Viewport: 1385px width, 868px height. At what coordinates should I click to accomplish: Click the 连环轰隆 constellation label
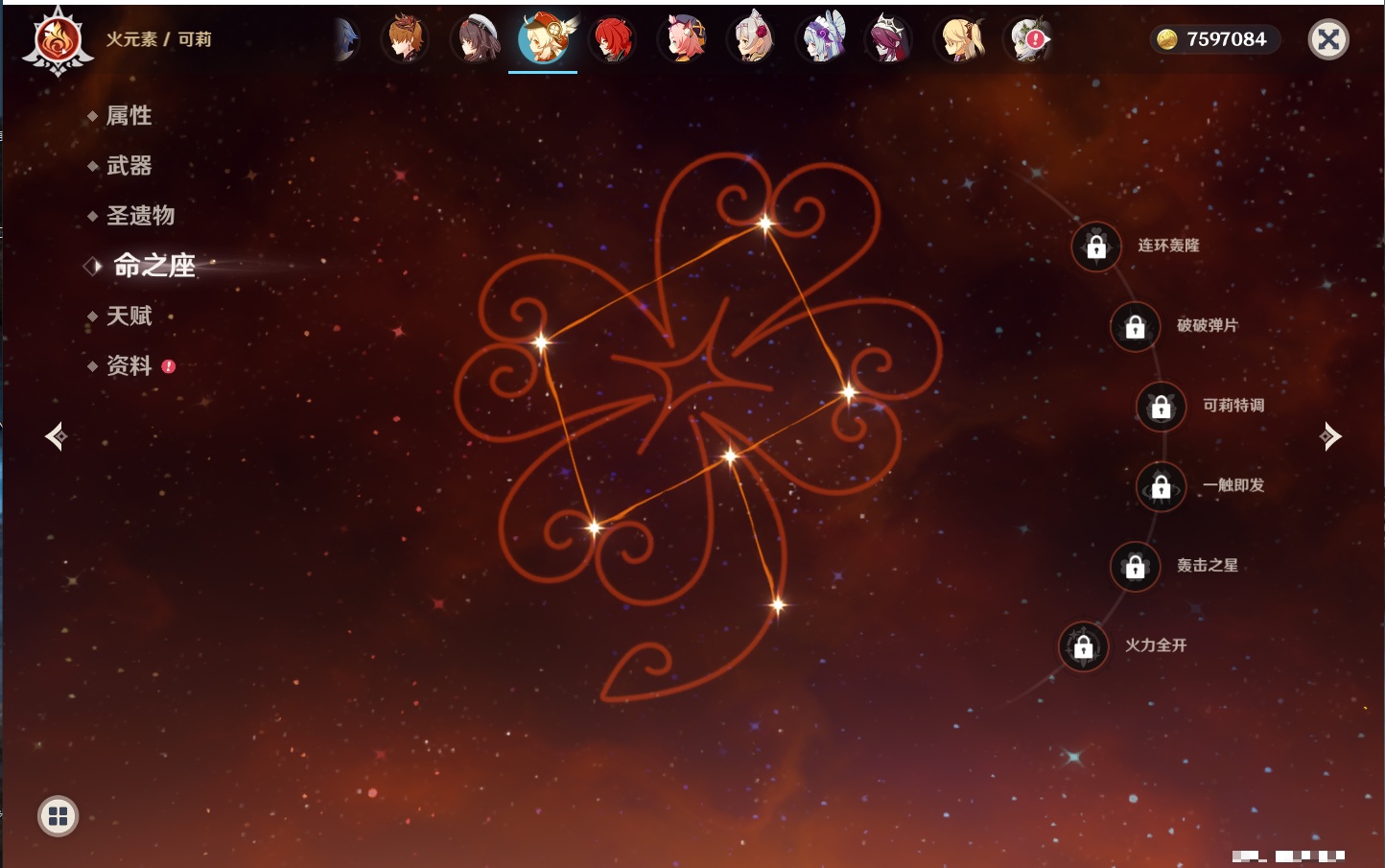pos(1168,246)
